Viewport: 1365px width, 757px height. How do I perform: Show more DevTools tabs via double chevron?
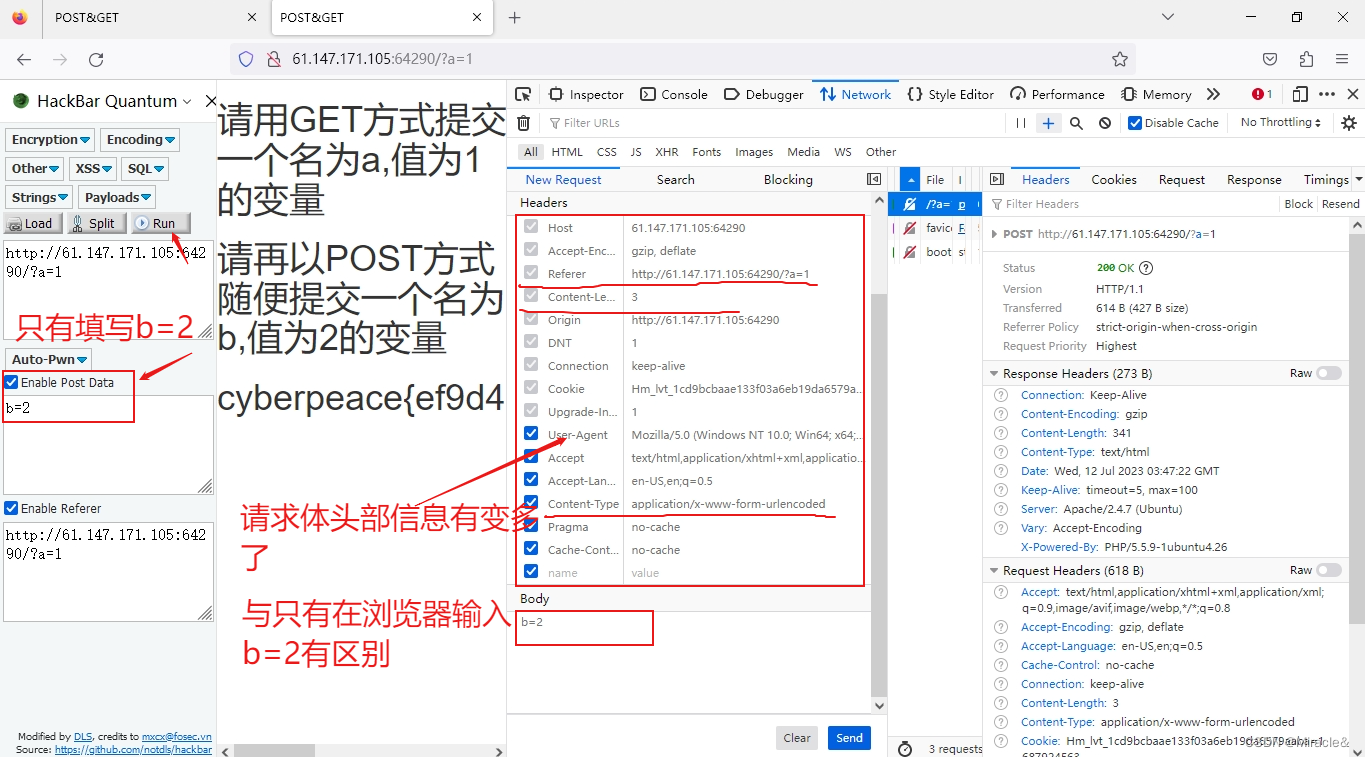tap(1213, 94)
